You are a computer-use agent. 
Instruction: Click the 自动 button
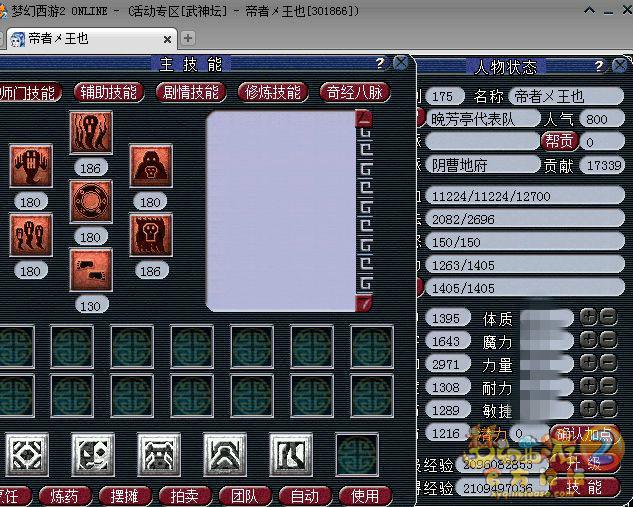click(x=306, y=496)
